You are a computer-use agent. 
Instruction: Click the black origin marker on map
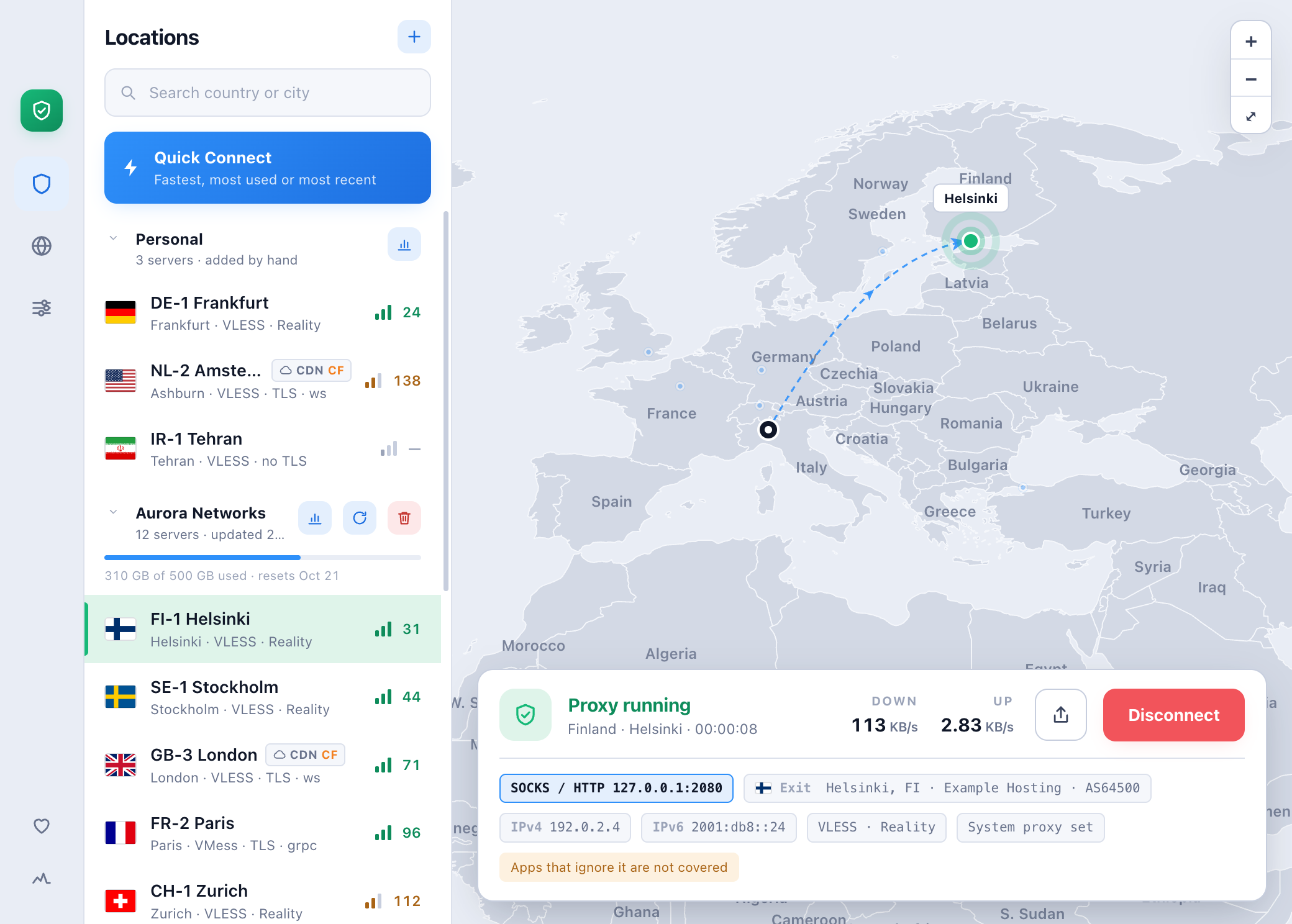coord(768,429)
